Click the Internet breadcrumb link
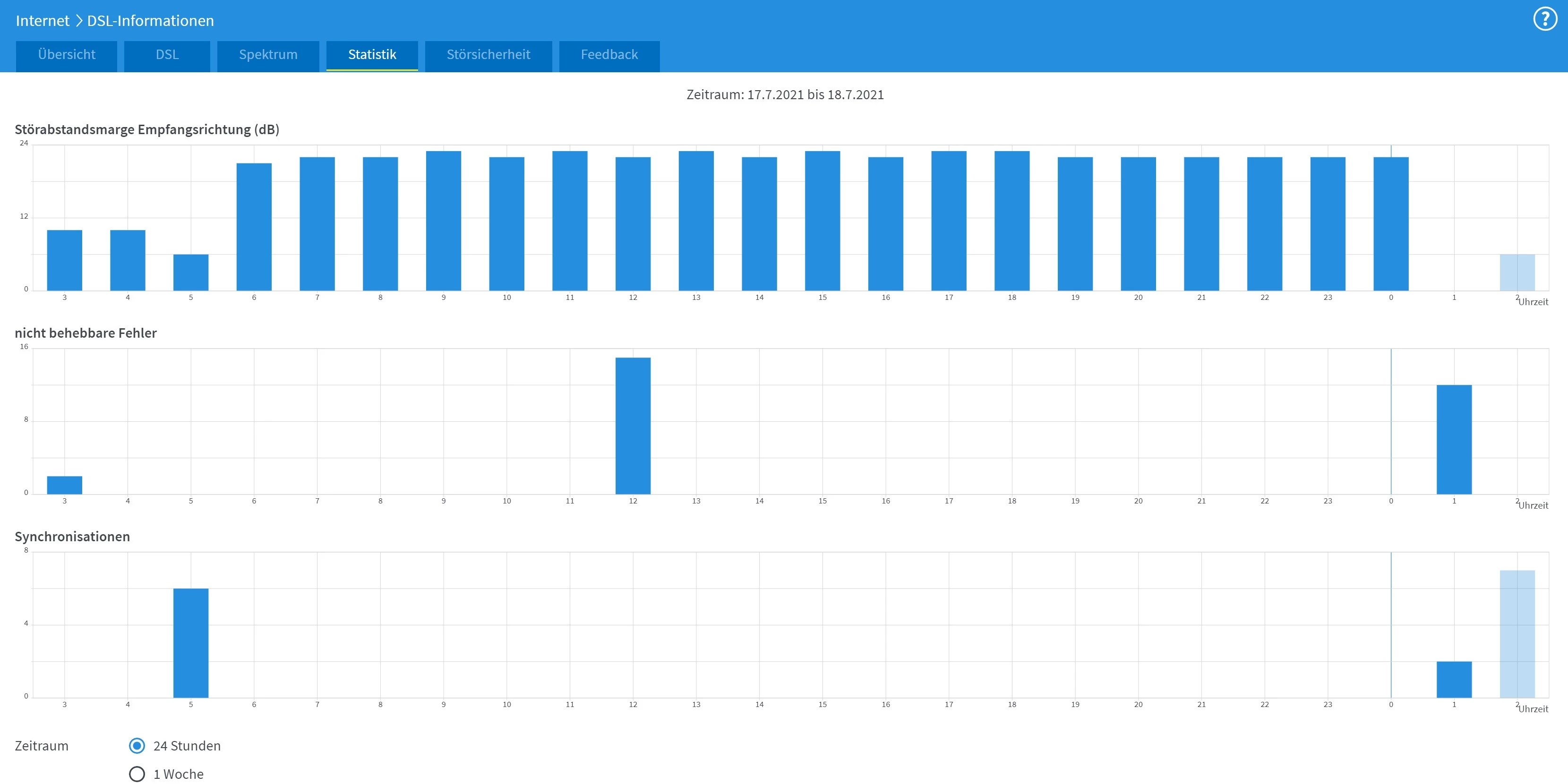This screenshot has width=1568, height=784. [43, 21]
